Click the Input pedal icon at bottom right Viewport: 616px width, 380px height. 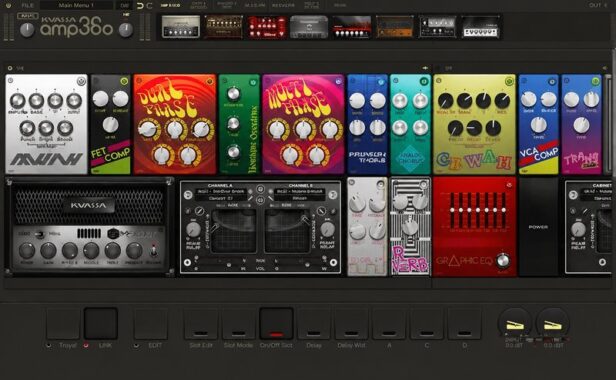514,325
